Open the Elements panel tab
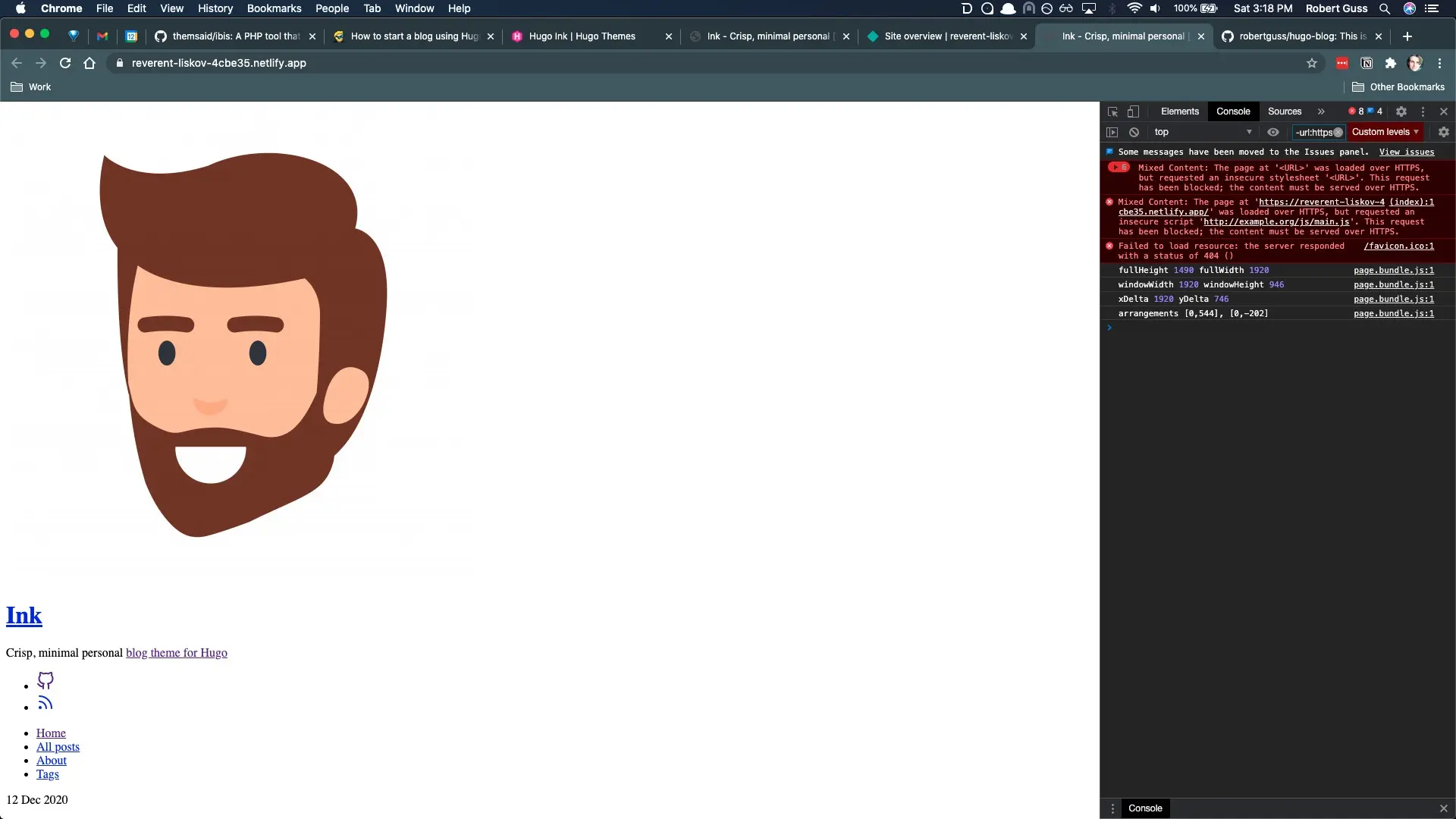Viewport: 1456px width, 819px height. coord(1179,111)
